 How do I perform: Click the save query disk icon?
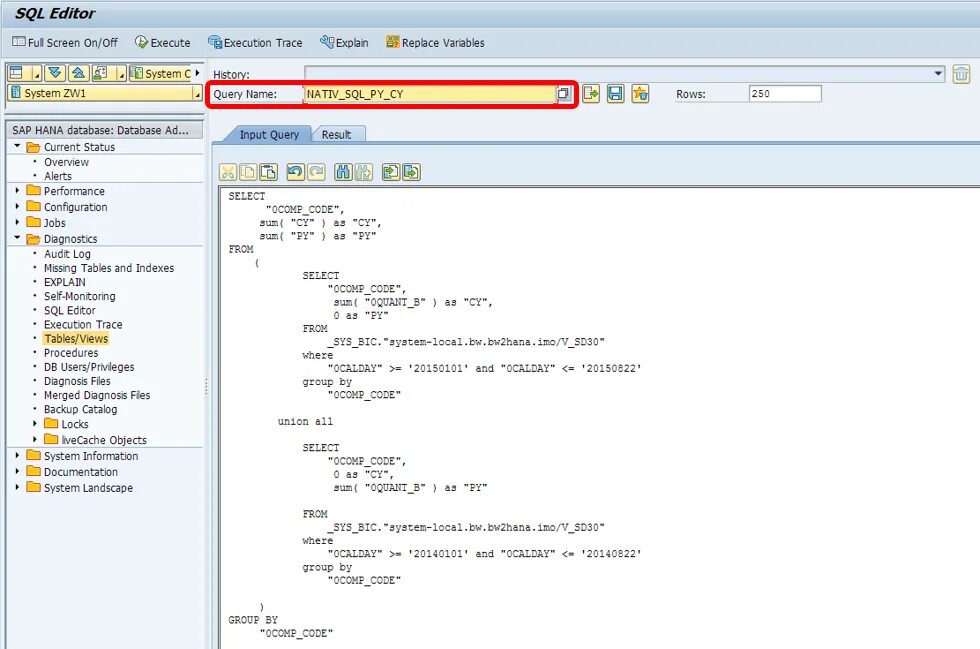[616, 94]
